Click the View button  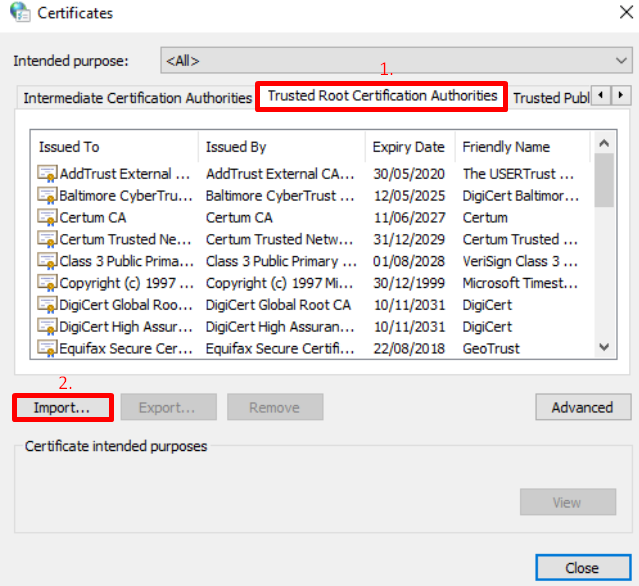coord(568,502)
